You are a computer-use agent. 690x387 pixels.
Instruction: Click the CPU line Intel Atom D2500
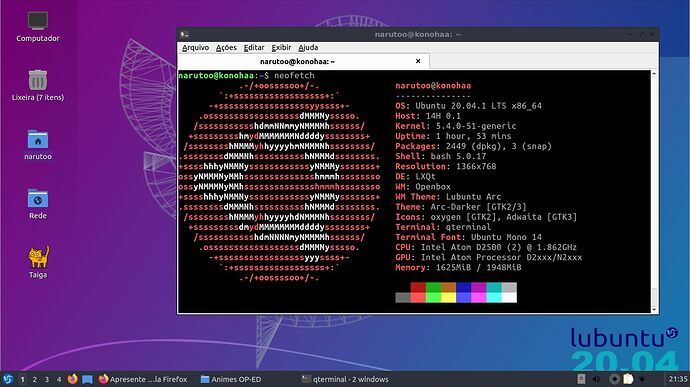click(486, 247)
